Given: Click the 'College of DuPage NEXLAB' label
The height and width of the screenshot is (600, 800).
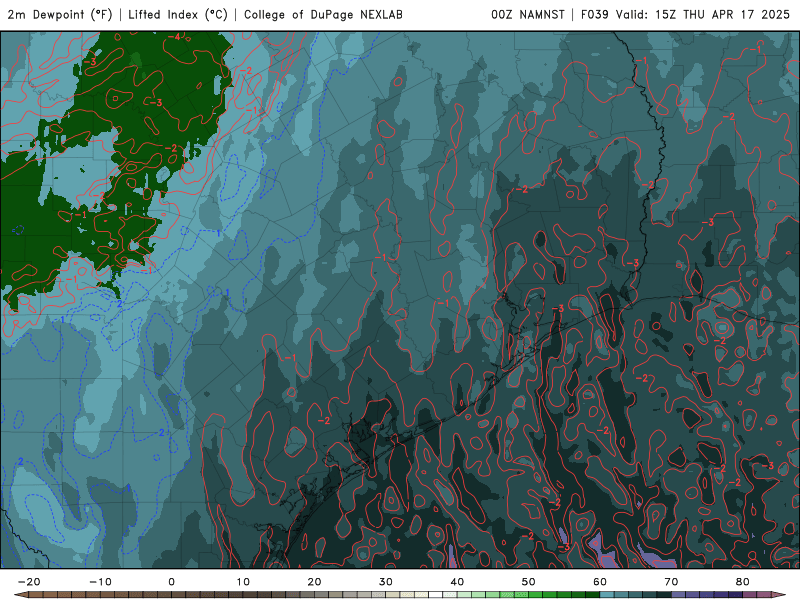Looking at the screenshot, I should pos(323,15).
